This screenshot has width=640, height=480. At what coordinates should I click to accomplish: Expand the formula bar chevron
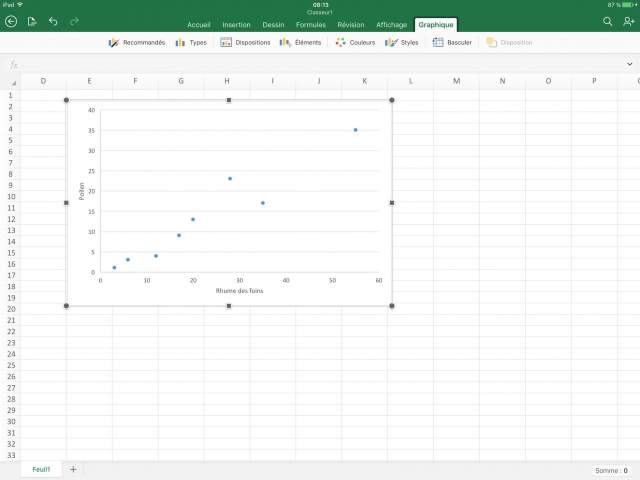coord(629,64)
